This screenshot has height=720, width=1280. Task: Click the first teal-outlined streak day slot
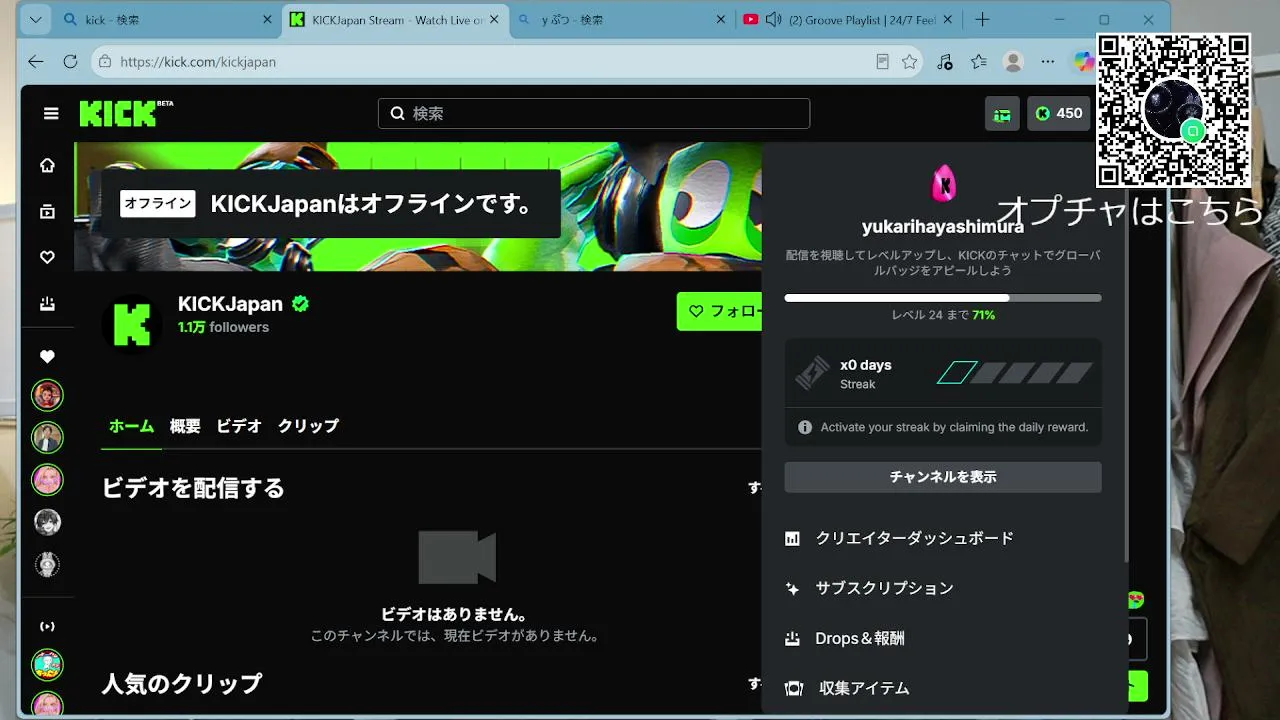(956, 373)
